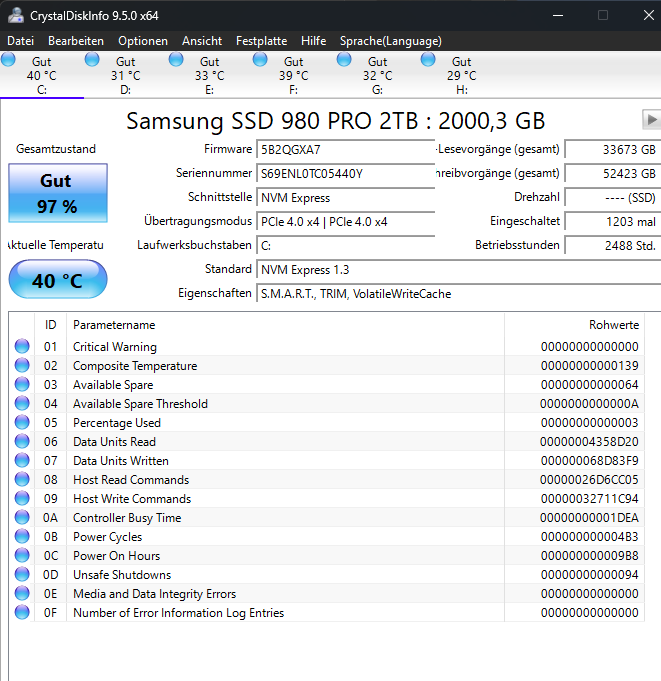Open the Datei menu
The width and height of the screenshot is (661, 681).
click(x=20, y=41)
